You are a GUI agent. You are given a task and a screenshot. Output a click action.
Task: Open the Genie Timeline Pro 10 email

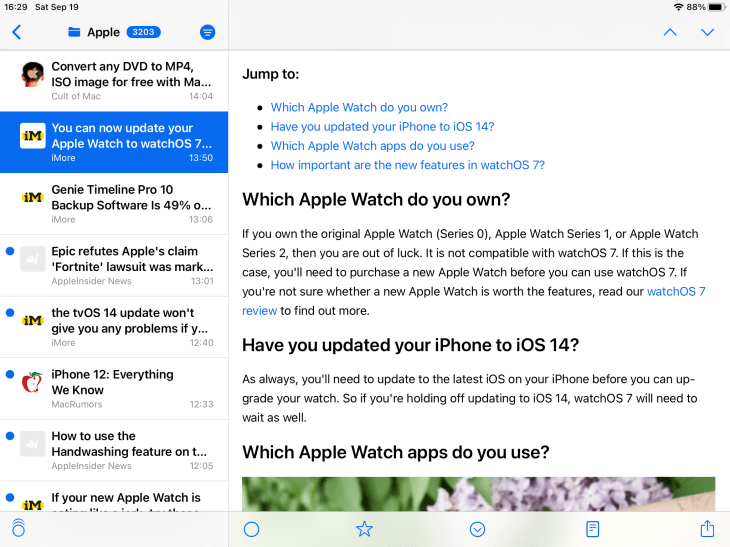(114, 204)
